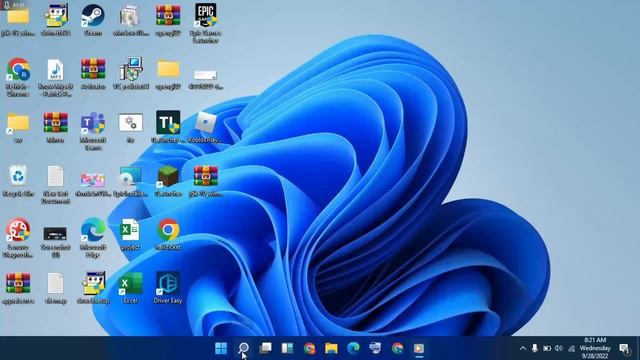Expand the hidden system tray icons chevron
This screenshot has width=640, height=360.
pos(523,348)
